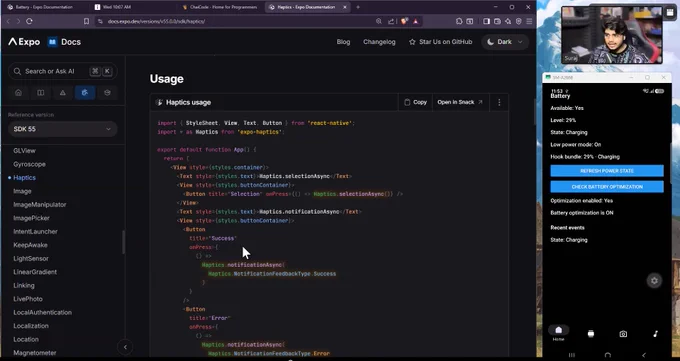The image size is (680, 361).
Task: Open ImageManipulator in the sidebar list
Action: [x=39, y=204]
